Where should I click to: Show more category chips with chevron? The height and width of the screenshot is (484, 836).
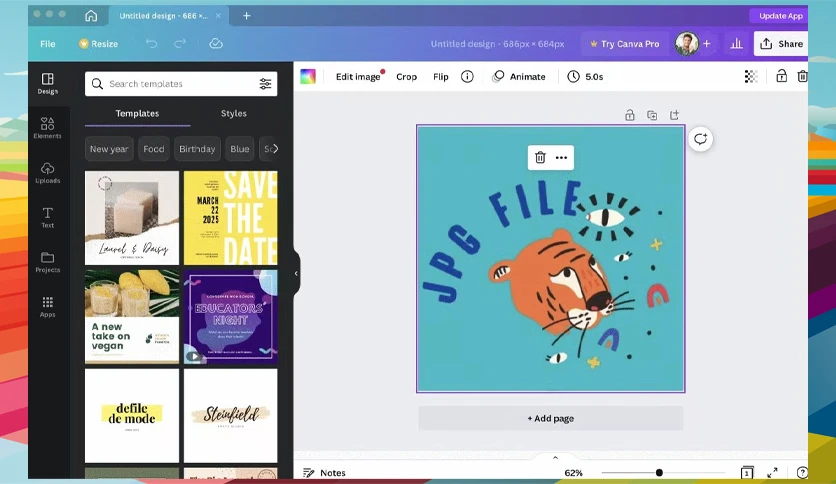pos(275,149)
